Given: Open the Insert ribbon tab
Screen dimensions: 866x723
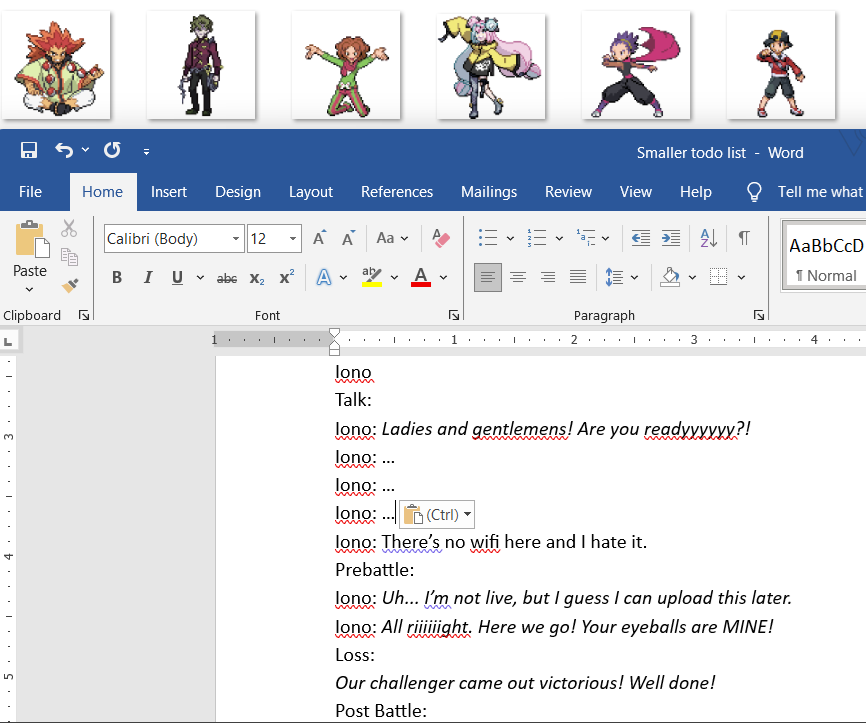Looking at the screenshot, I should click(169, 192).
